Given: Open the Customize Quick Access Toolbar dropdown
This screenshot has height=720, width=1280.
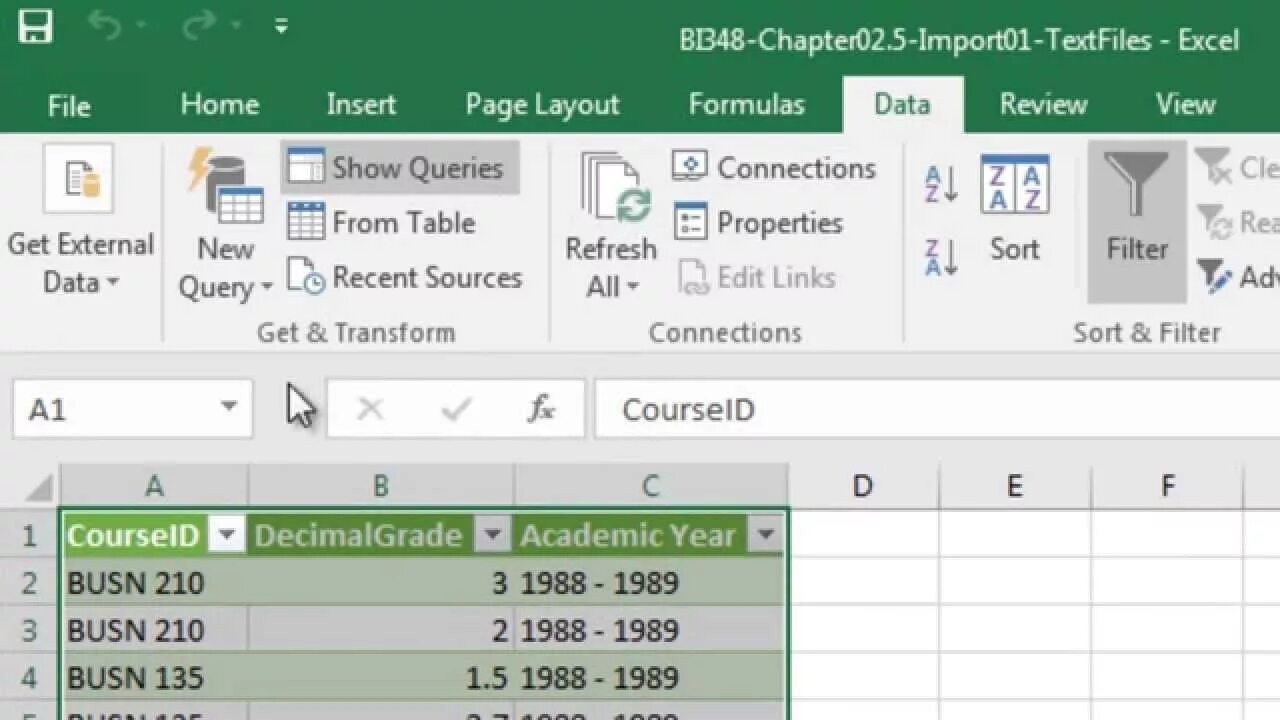Looking at the screenshot, I should pos(282,26).
